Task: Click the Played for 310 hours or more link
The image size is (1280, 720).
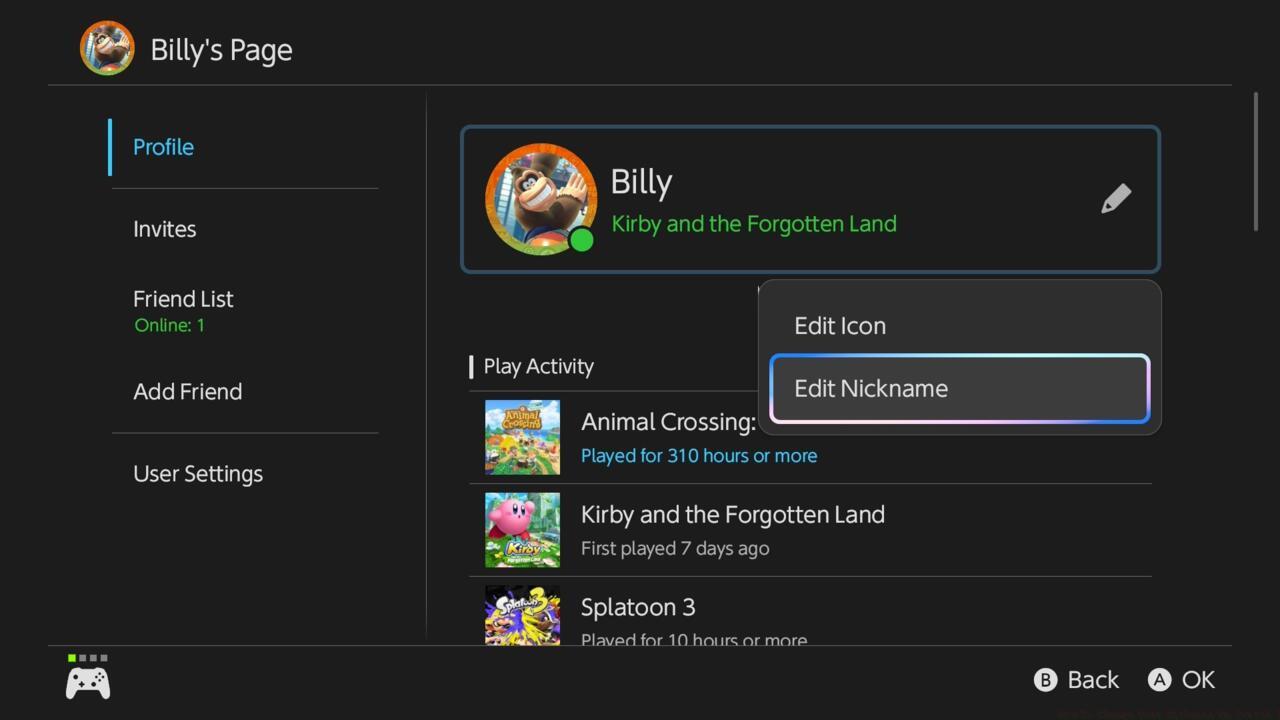Action: tap(698, 455)
